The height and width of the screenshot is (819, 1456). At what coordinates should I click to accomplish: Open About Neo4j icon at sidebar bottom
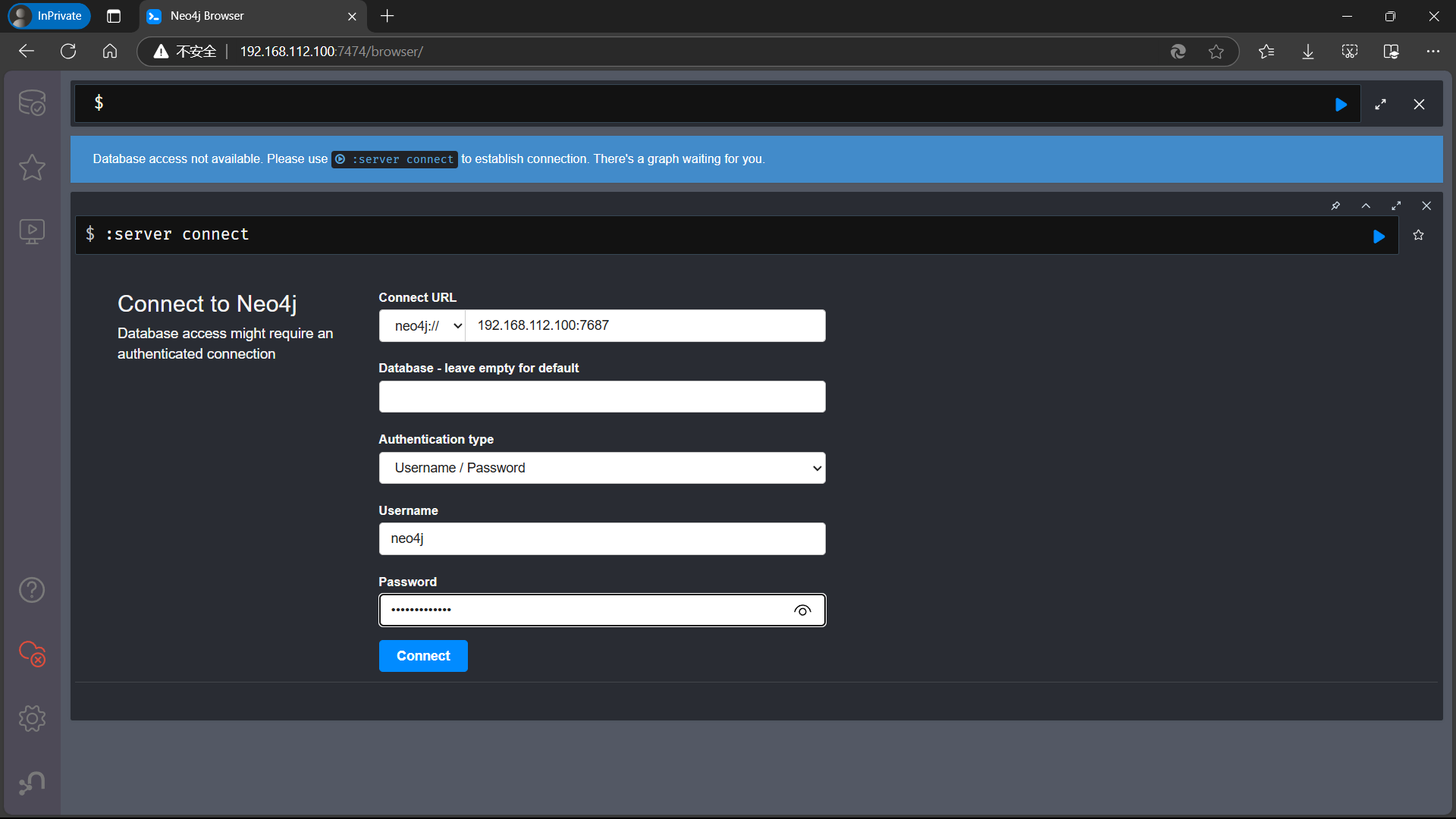pyautogui.click(x=32, y=783)
